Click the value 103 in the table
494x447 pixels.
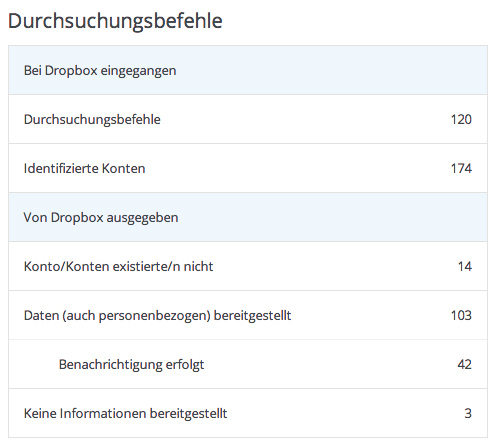coord(461,315)
